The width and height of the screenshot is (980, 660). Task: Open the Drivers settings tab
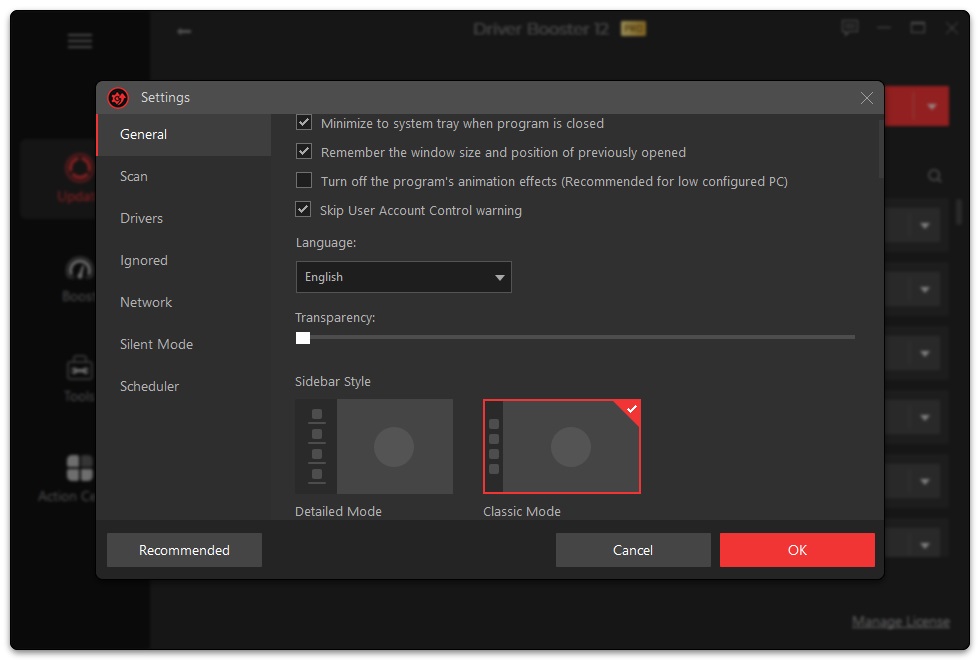(x=184, y=218)
